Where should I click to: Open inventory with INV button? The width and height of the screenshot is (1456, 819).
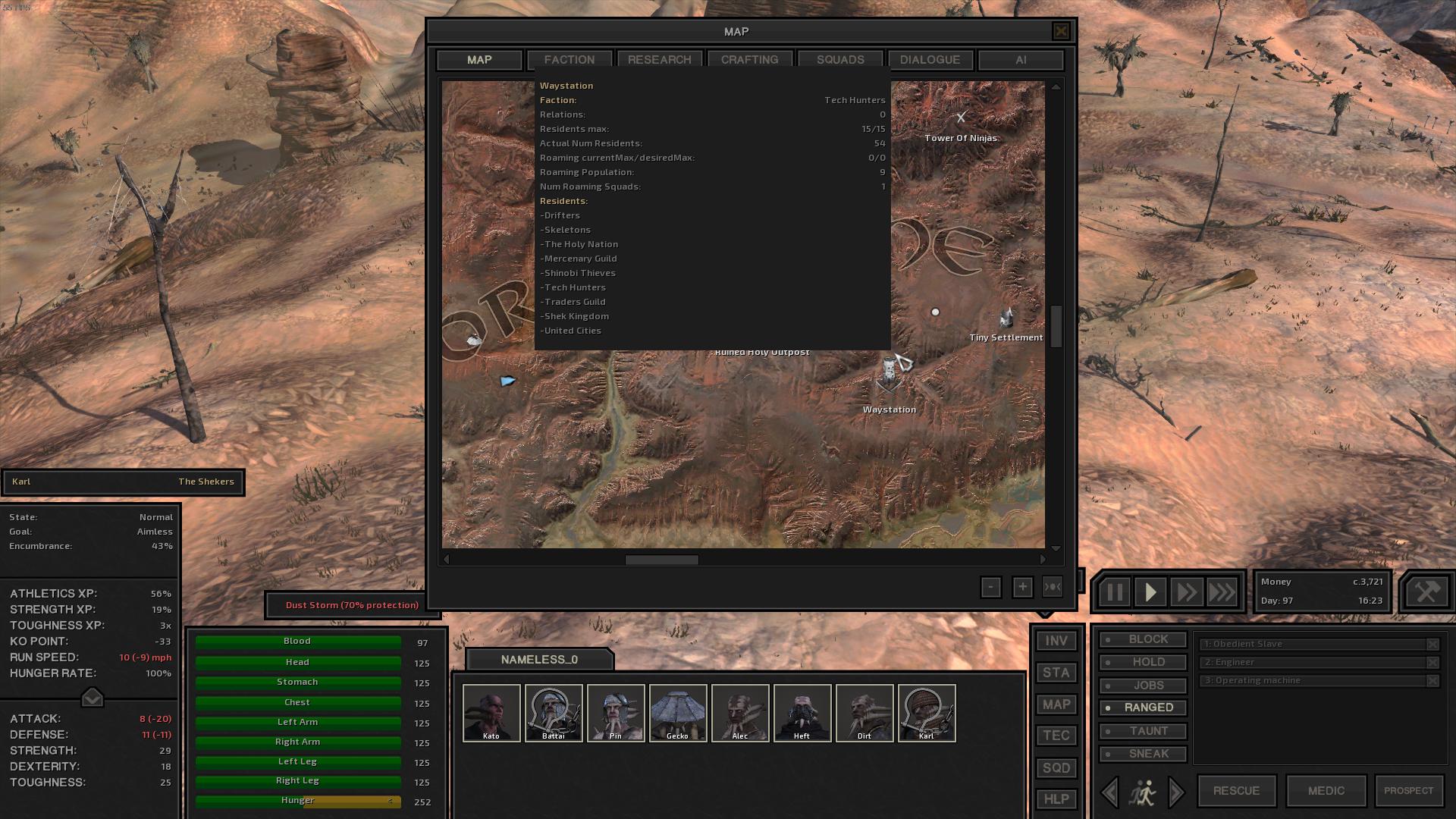(x=1056, y=641)
